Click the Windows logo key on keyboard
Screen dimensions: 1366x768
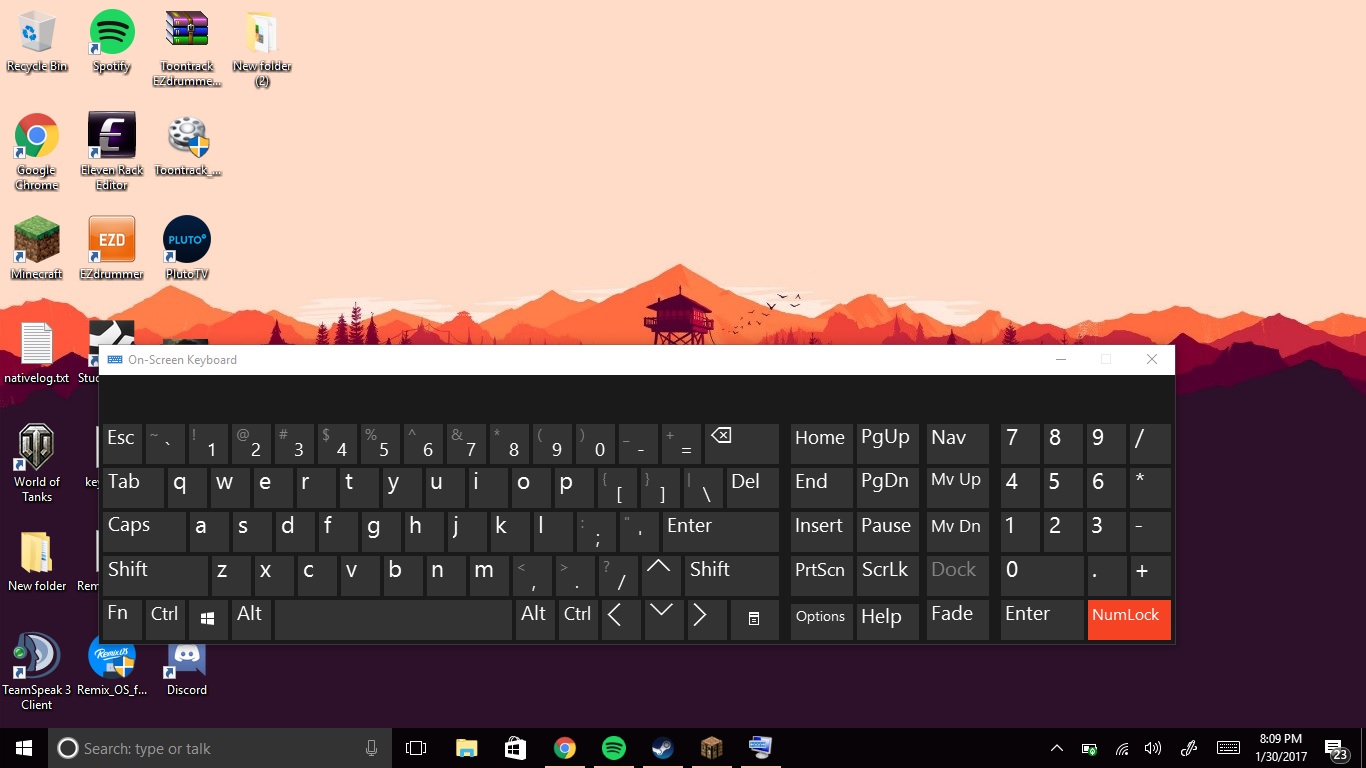click(x=208, y=620)
